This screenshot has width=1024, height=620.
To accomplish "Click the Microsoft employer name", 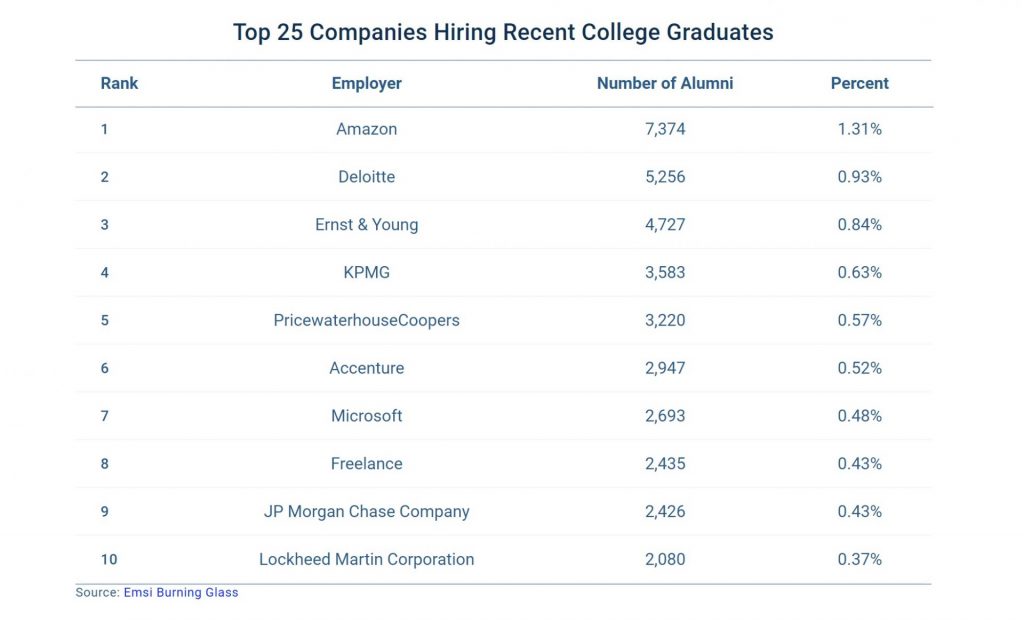I will tap(367, 416).
